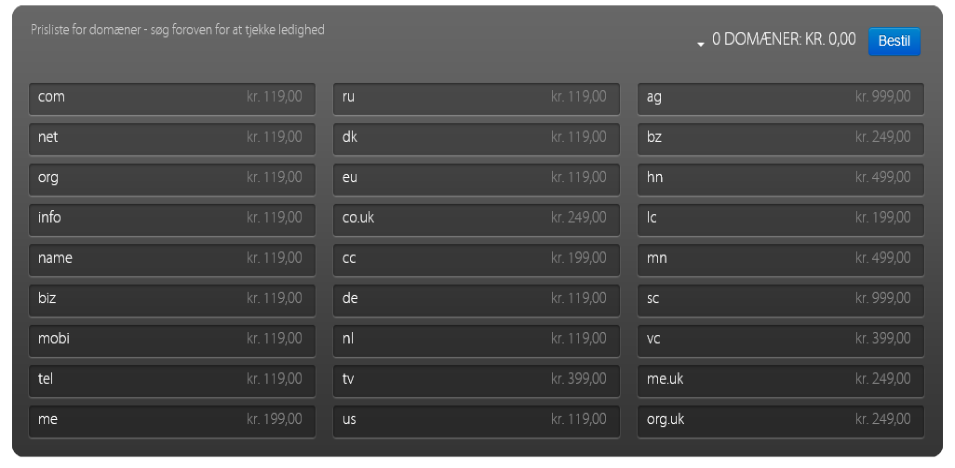Select the co.uk domain row

point(476,219)
